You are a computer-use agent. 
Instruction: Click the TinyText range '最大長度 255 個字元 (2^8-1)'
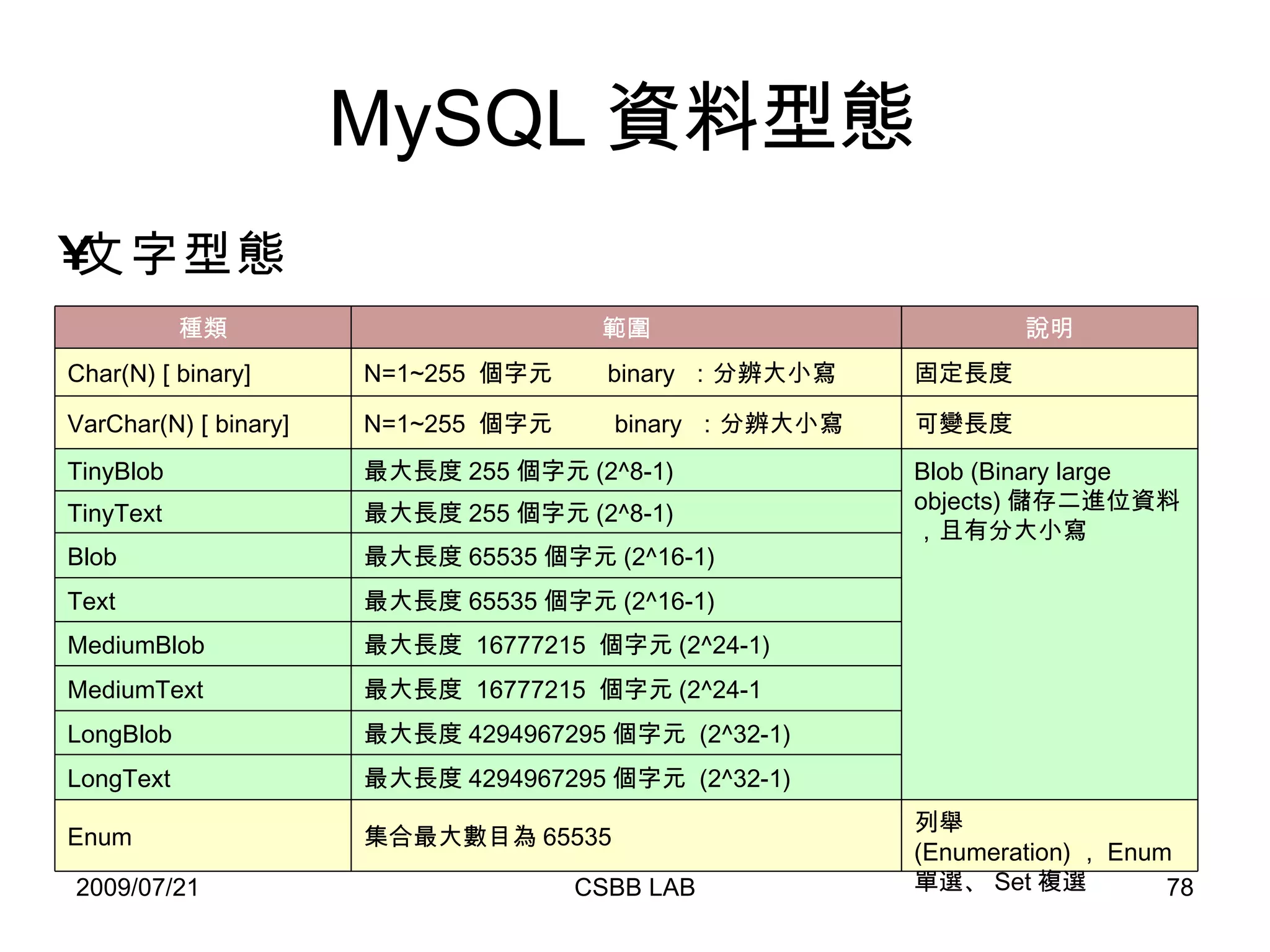click(519, 513)
